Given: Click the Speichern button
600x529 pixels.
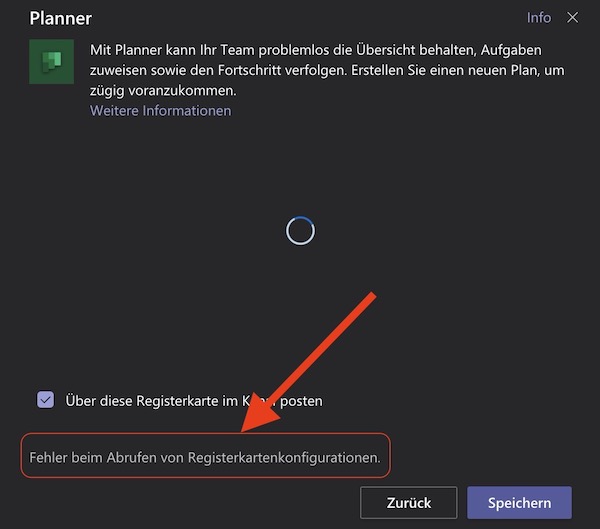Looking at the screenshot, I should tap(519, 502).
